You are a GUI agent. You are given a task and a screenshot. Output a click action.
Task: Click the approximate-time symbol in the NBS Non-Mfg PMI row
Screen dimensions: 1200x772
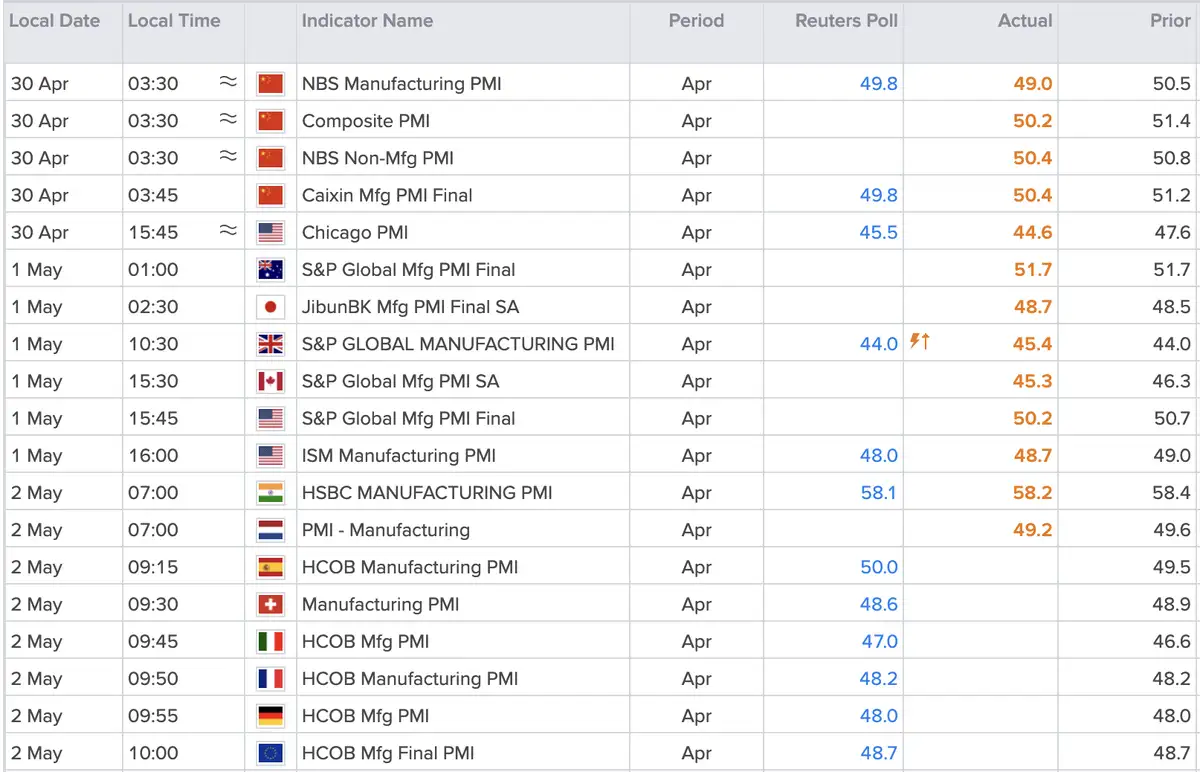coord(228,157)
